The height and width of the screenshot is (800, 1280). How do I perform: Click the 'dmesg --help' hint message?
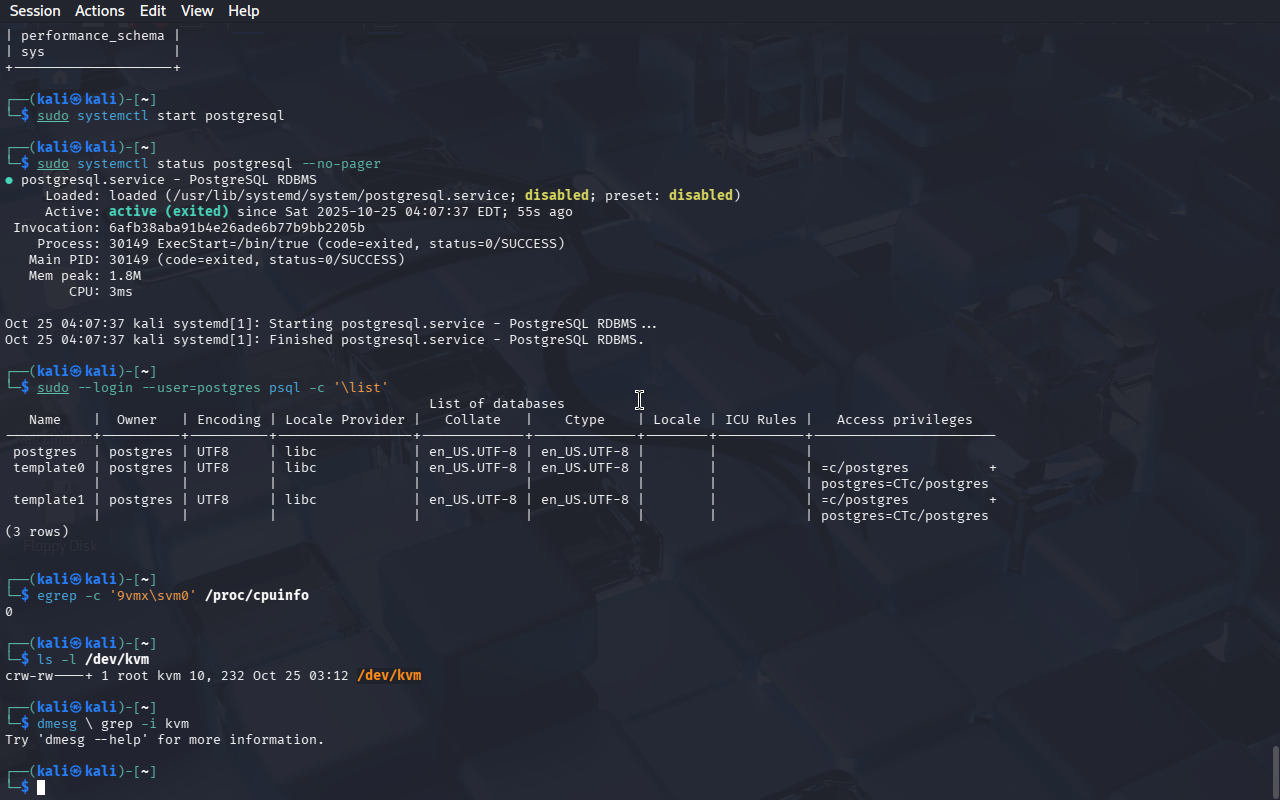[x=165, y=740]
